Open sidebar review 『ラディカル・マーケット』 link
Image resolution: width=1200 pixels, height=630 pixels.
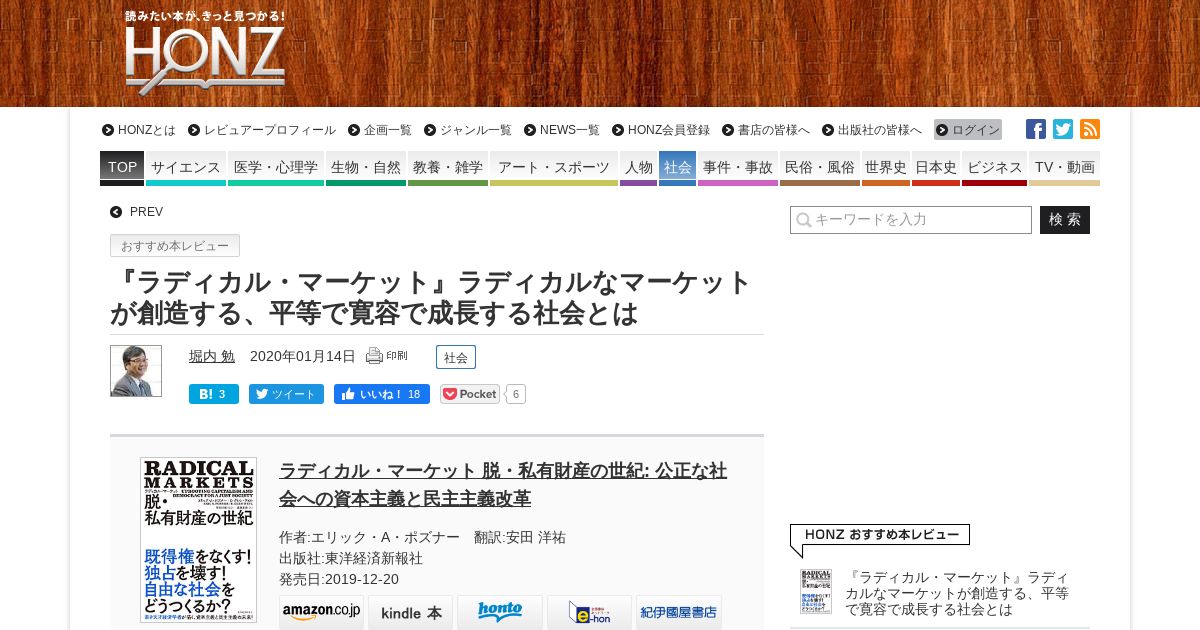[957, 593]
